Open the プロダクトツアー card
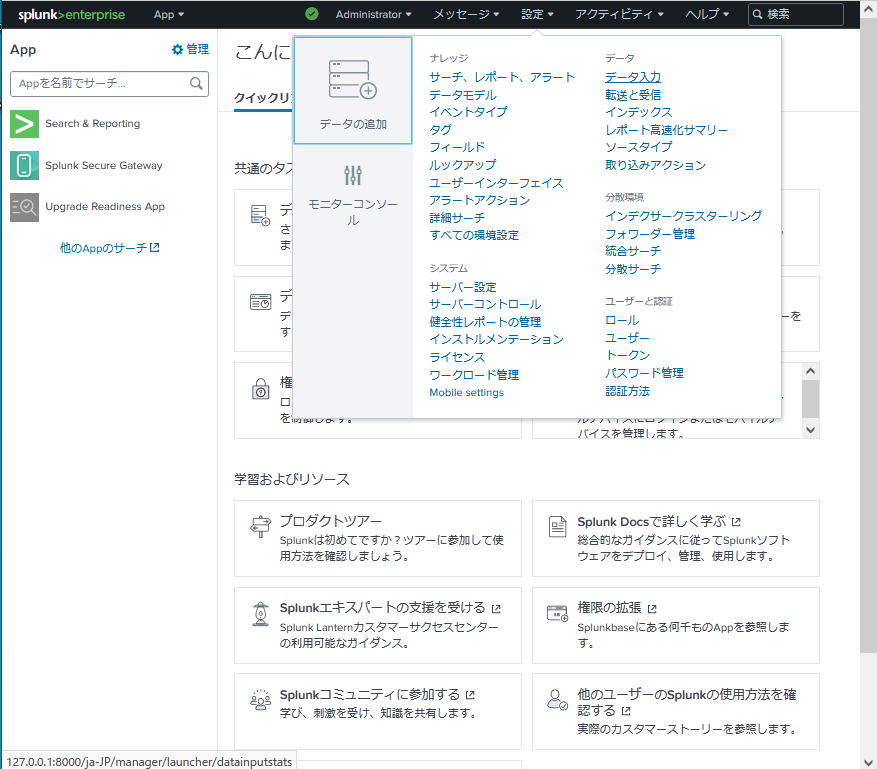877x769 pixels. [378, 539]
